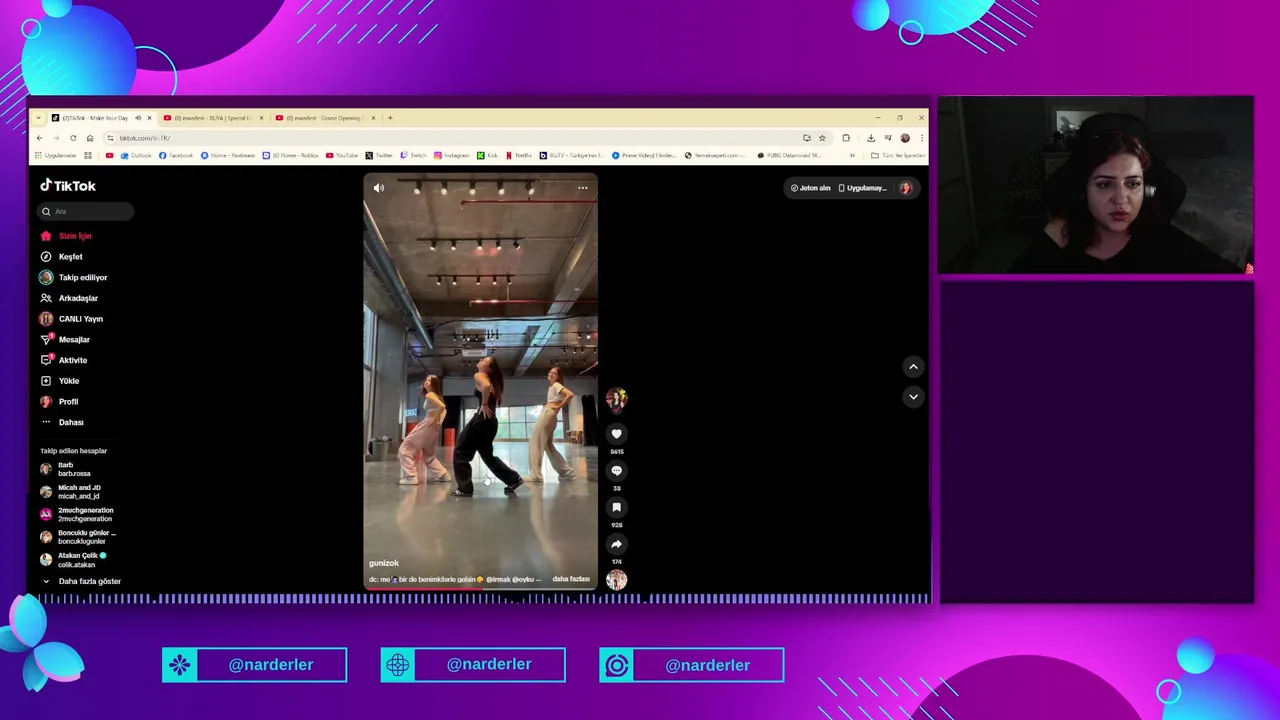Click the Uygulamayı get-app button
The width and height of the screenshot is (1280, 720).
(863, 188)
